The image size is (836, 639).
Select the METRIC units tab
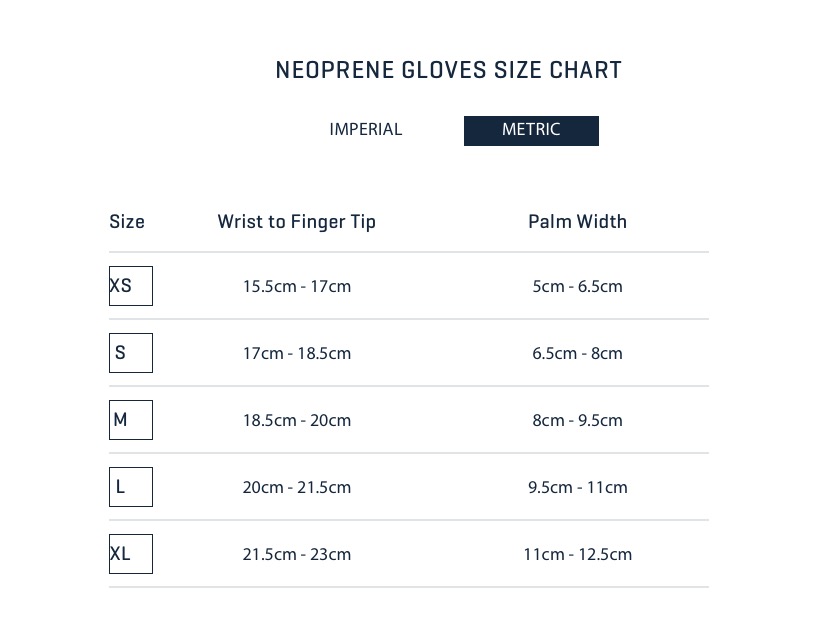[531, 131]
